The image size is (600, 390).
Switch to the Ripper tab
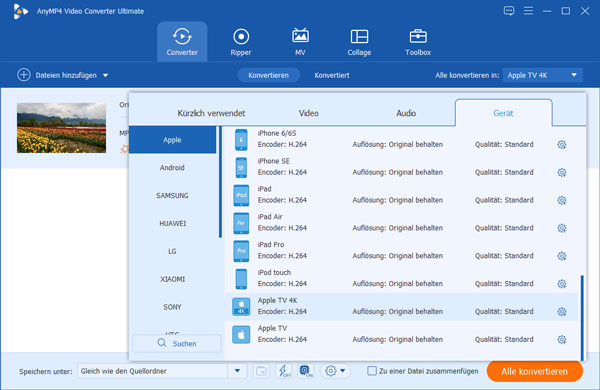tap(241, 42)
